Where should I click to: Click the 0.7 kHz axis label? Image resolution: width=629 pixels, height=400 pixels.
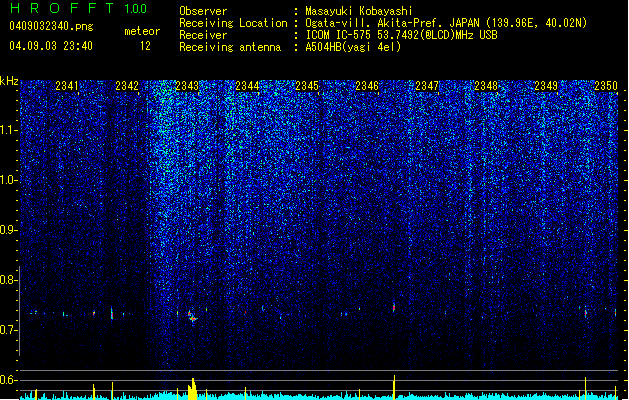9,330
